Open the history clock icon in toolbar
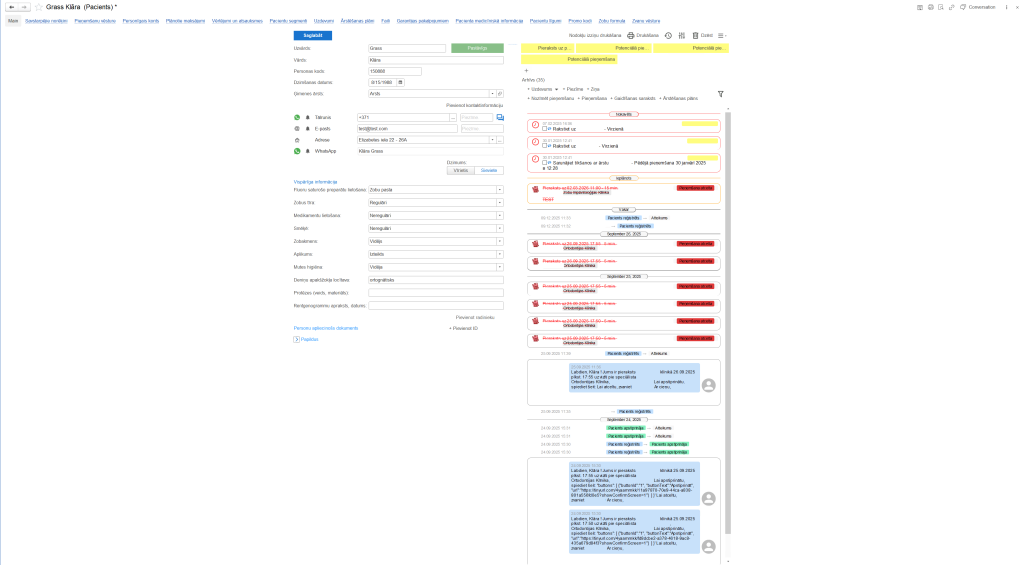The image size is (1024, 565). pyautogui.click(x=668, y=35)
